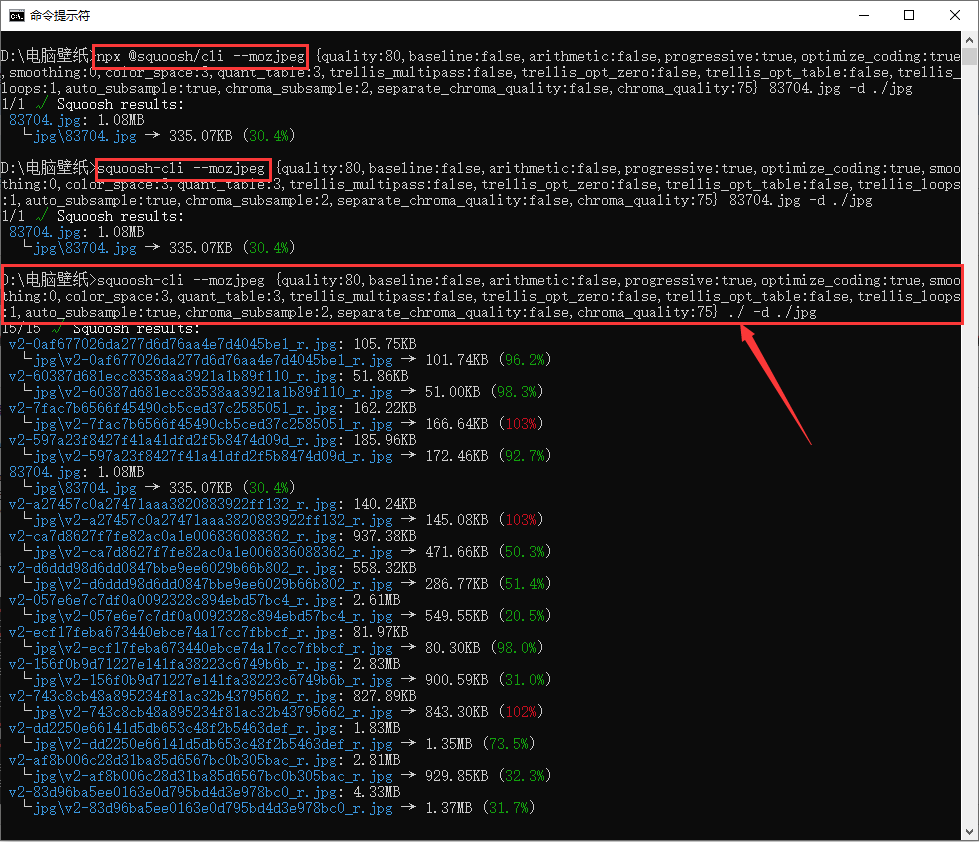Image resolution: width=979 pixels, height=842 pixels.
Task: Click the original size 558.32KB
Action: pyautogui.click(x=385, y=567)
